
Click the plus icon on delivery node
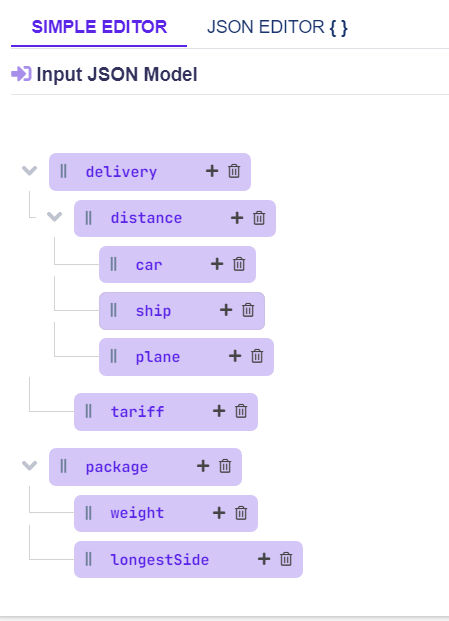tap(212, 171)
